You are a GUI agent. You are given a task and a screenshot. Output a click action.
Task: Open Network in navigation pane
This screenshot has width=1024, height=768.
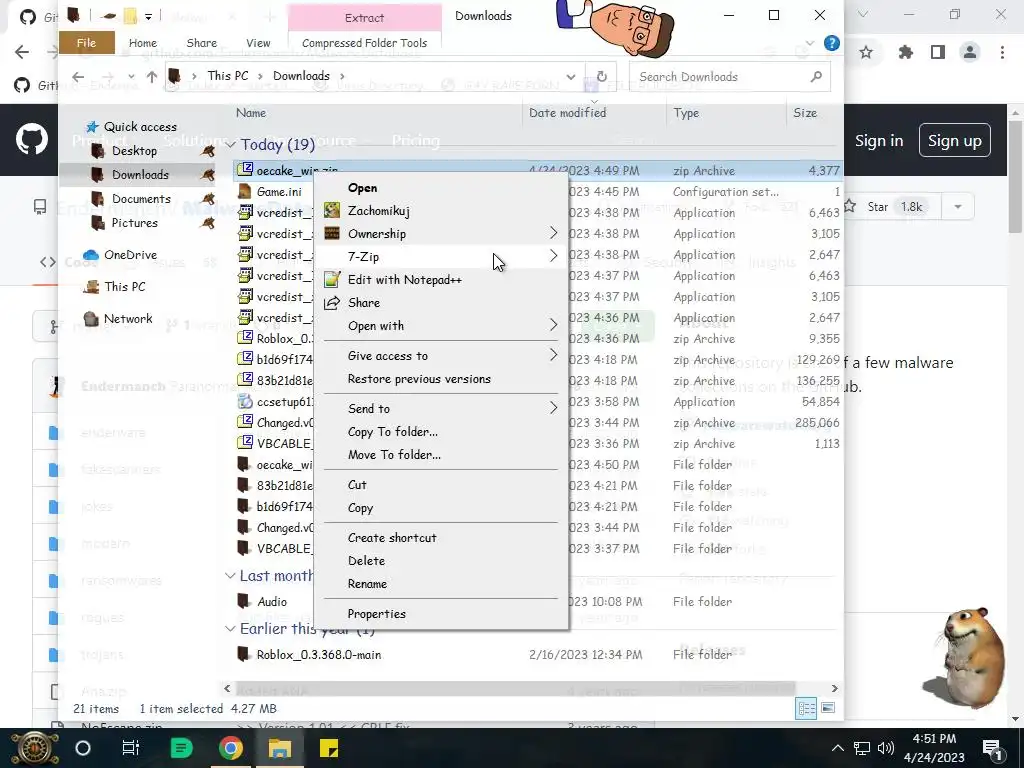pos(128,319)
